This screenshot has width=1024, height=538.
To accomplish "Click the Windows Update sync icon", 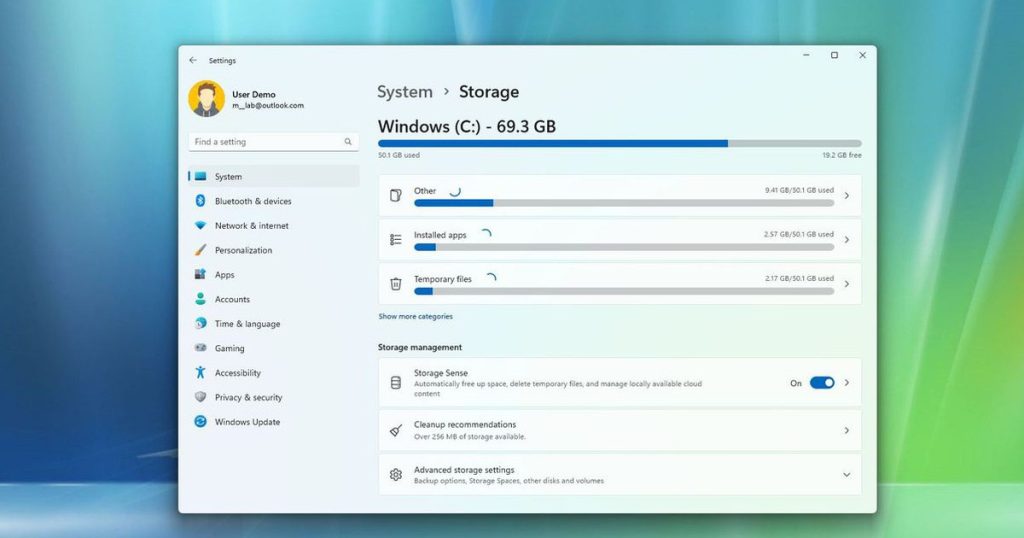I will pos(200,422).
